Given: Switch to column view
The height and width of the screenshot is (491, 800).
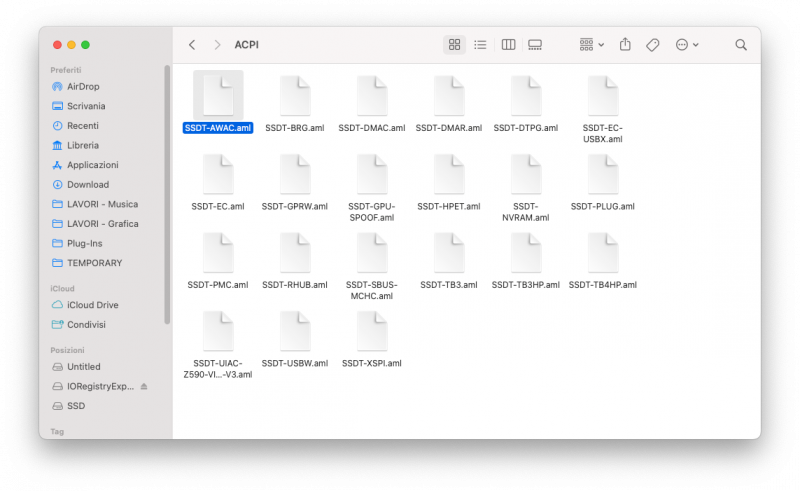Looking at the screenshot, I should 508,45.
